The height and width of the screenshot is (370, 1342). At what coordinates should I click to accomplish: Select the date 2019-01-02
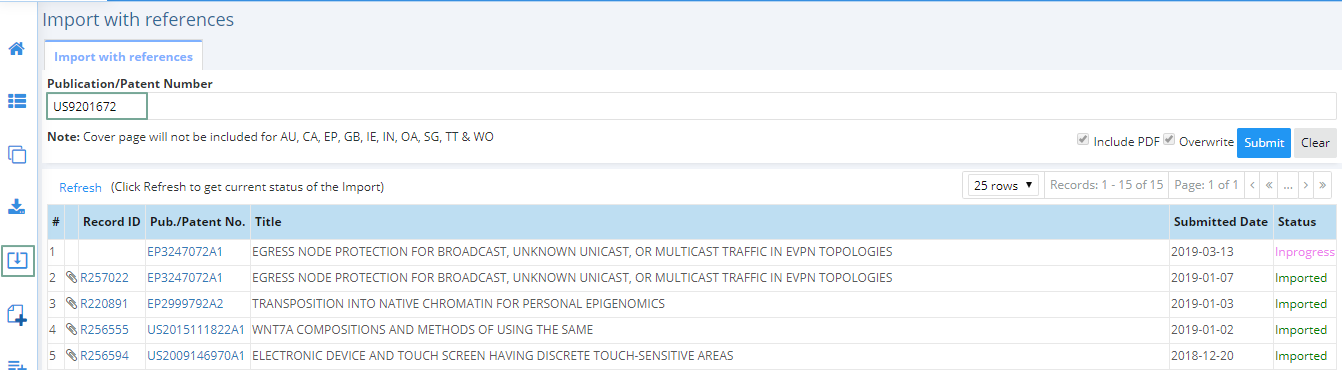point(1203,330)
